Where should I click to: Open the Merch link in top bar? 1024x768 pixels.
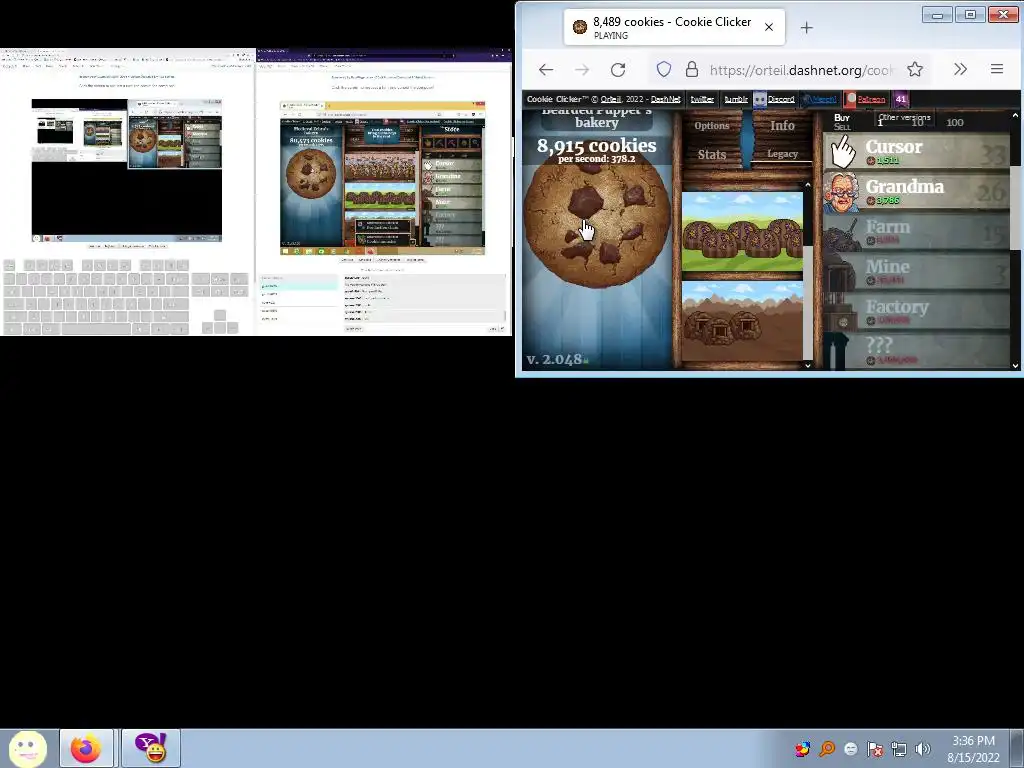pos(823,99)
